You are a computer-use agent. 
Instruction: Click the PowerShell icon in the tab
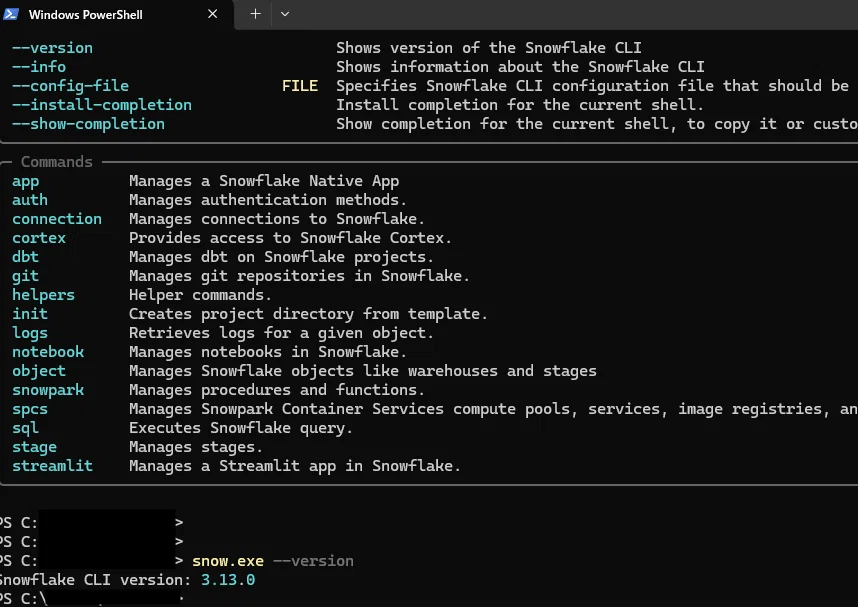point(11,14)
